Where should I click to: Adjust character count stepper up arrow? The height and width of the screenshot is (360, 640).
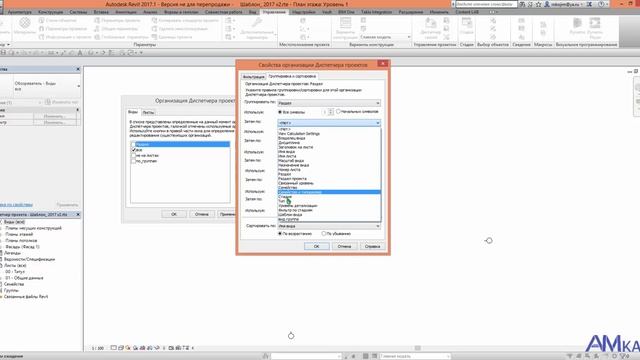pos(331,110)
